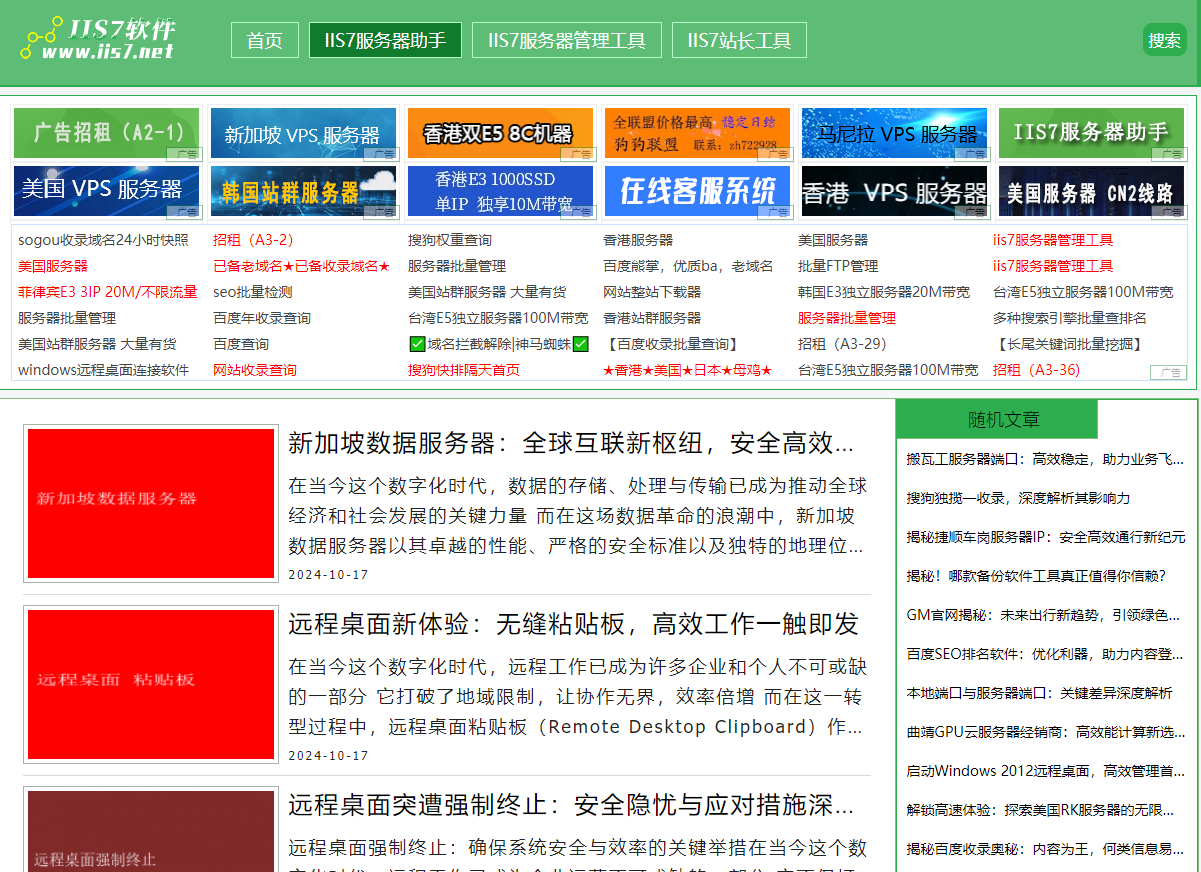The width and height of the screenshot is (1201, 872).
Task: Open the 招租（A3-29）link
Action: (x=842, y=344)
